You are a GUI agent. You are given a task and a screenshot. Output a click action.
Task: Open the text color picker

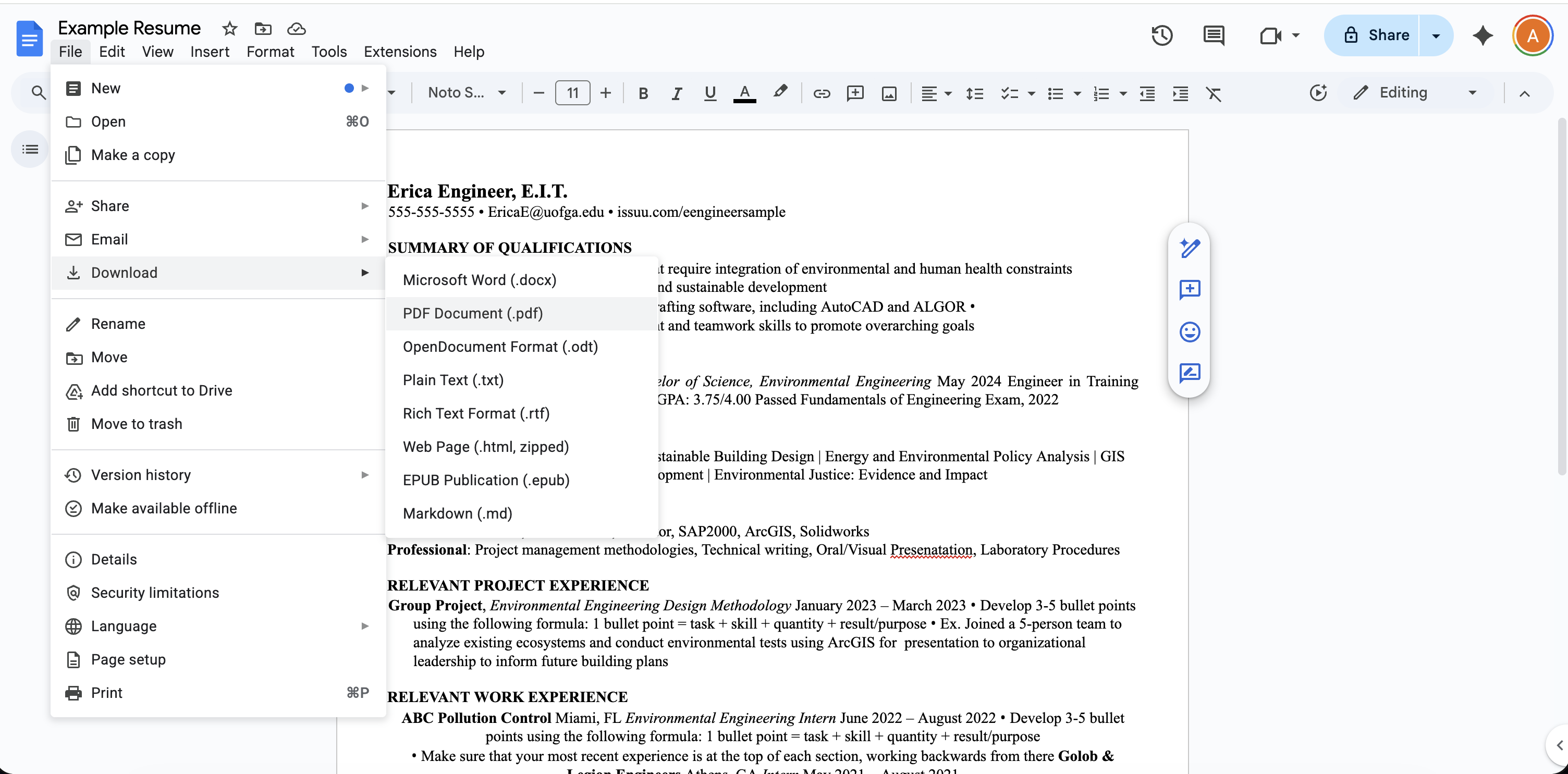(744, 93)
